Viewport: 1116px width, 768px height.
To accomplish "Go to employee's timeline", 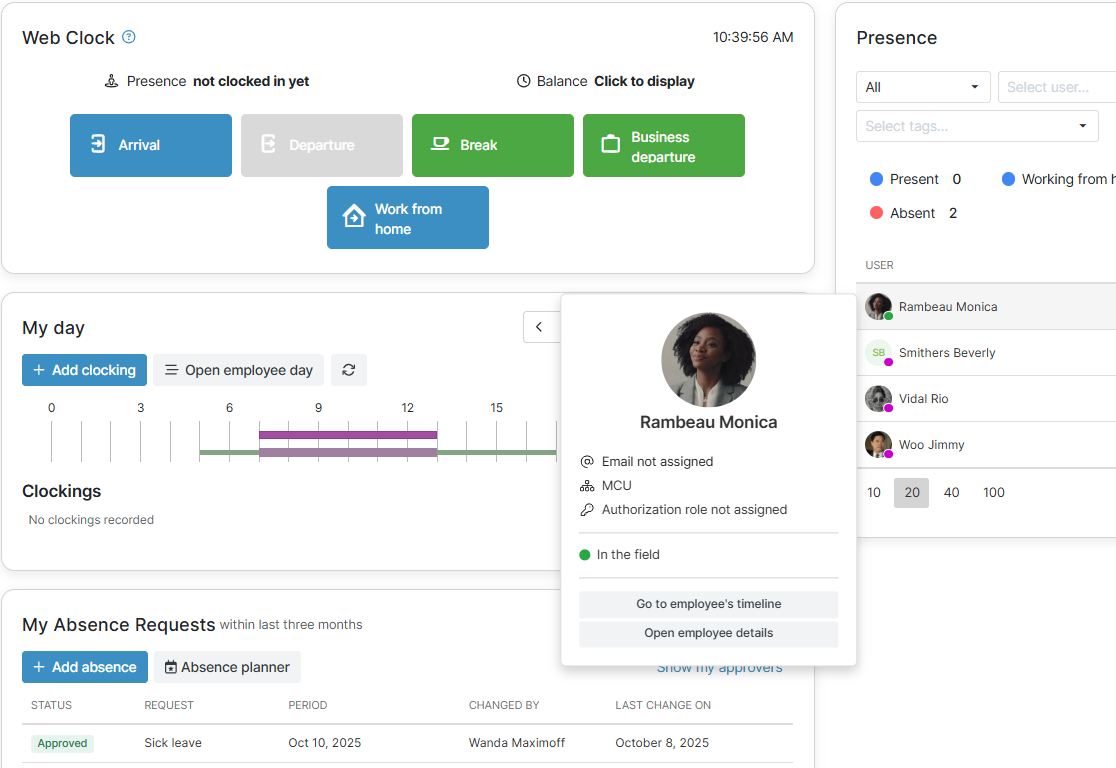I will (x=709, y=604).
